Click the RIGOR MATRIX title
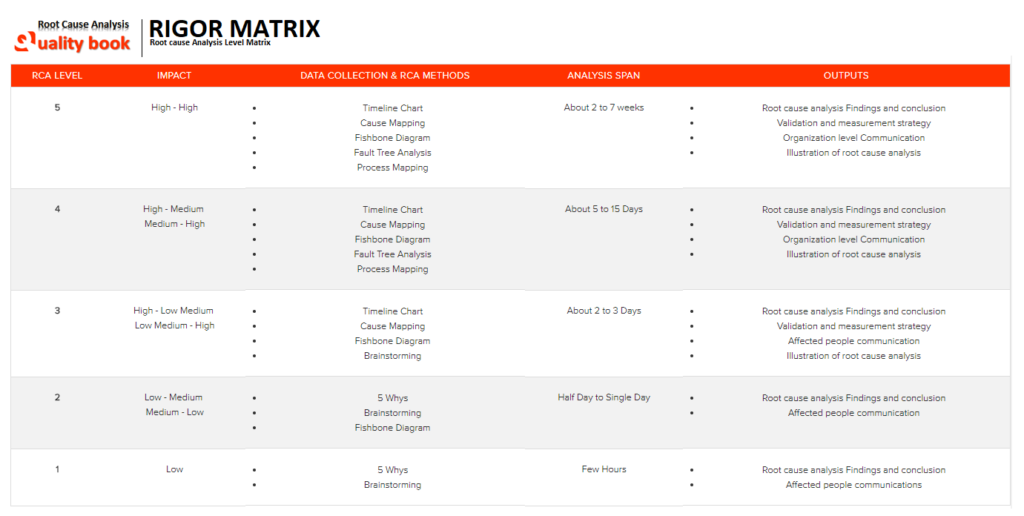Screen dimensions: 1024x516 coord(235,29)
